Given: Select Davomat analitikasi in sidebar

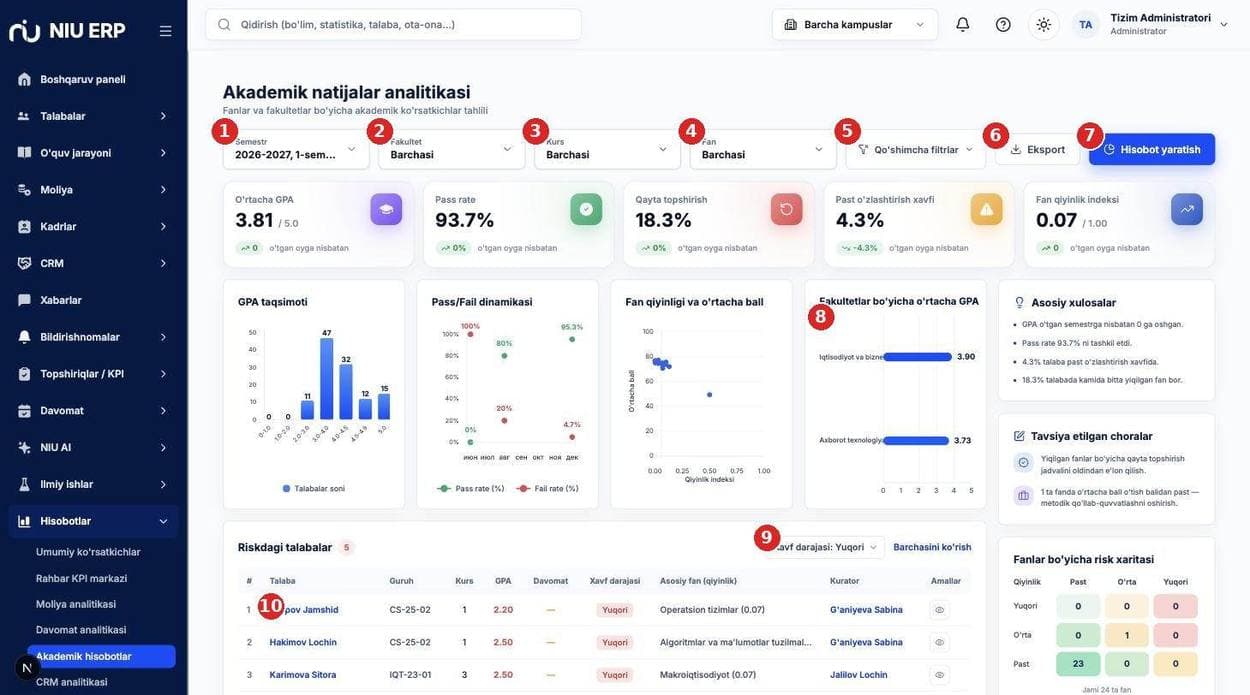Looking at the screenshot, I should point(81,630).
